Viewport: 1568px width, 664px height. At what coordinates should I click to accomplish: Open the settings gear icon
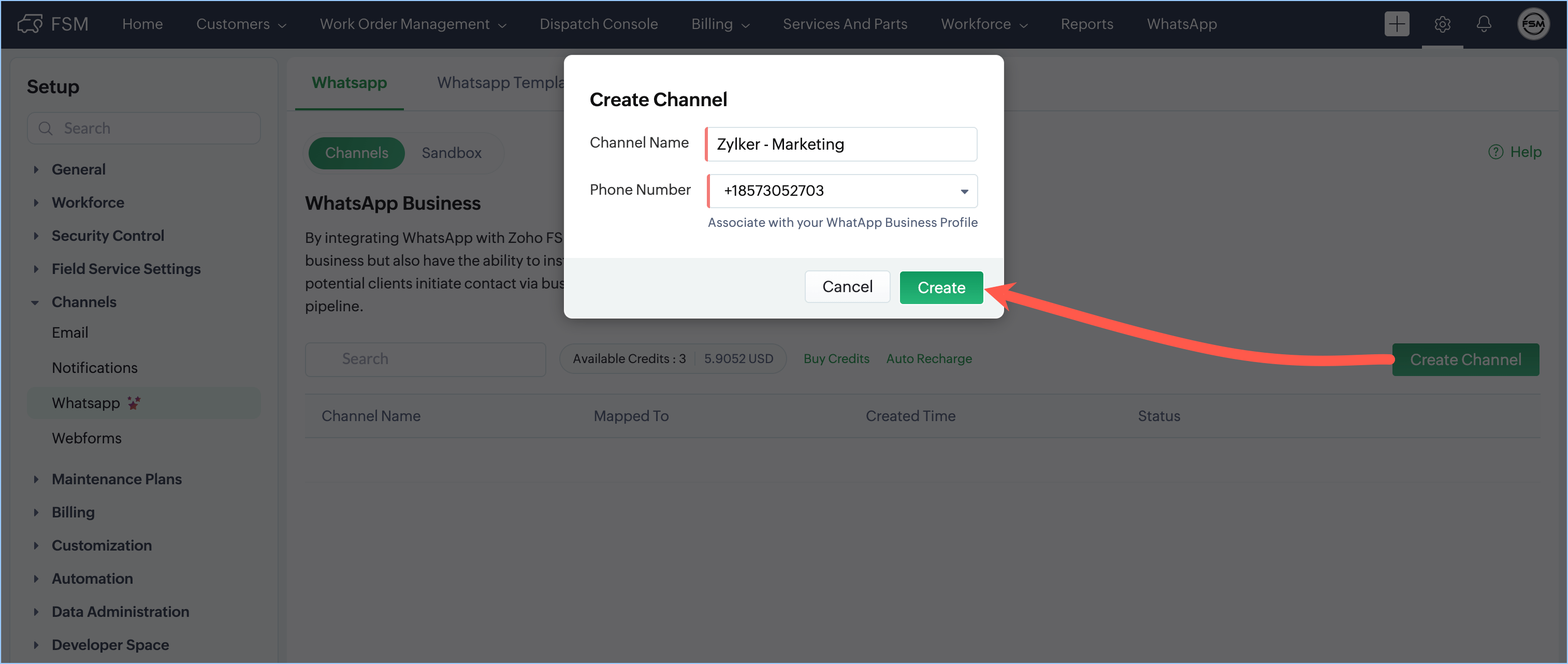1442,24
